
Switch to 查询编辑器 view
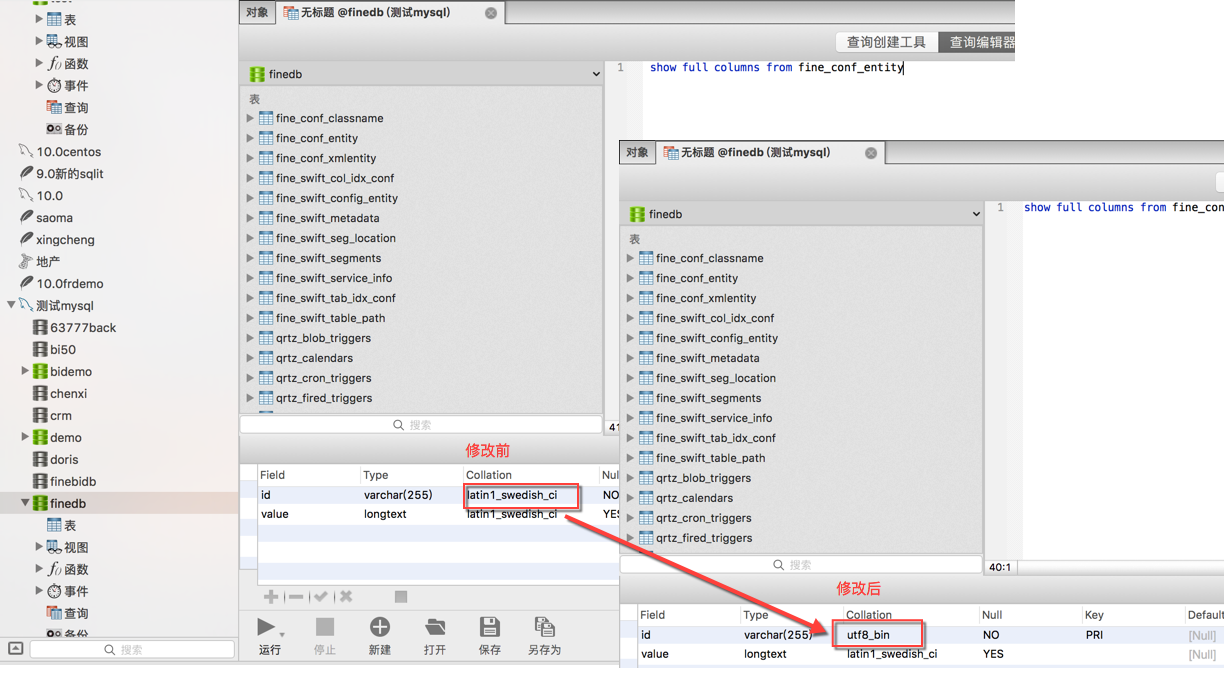click(978, 42)
